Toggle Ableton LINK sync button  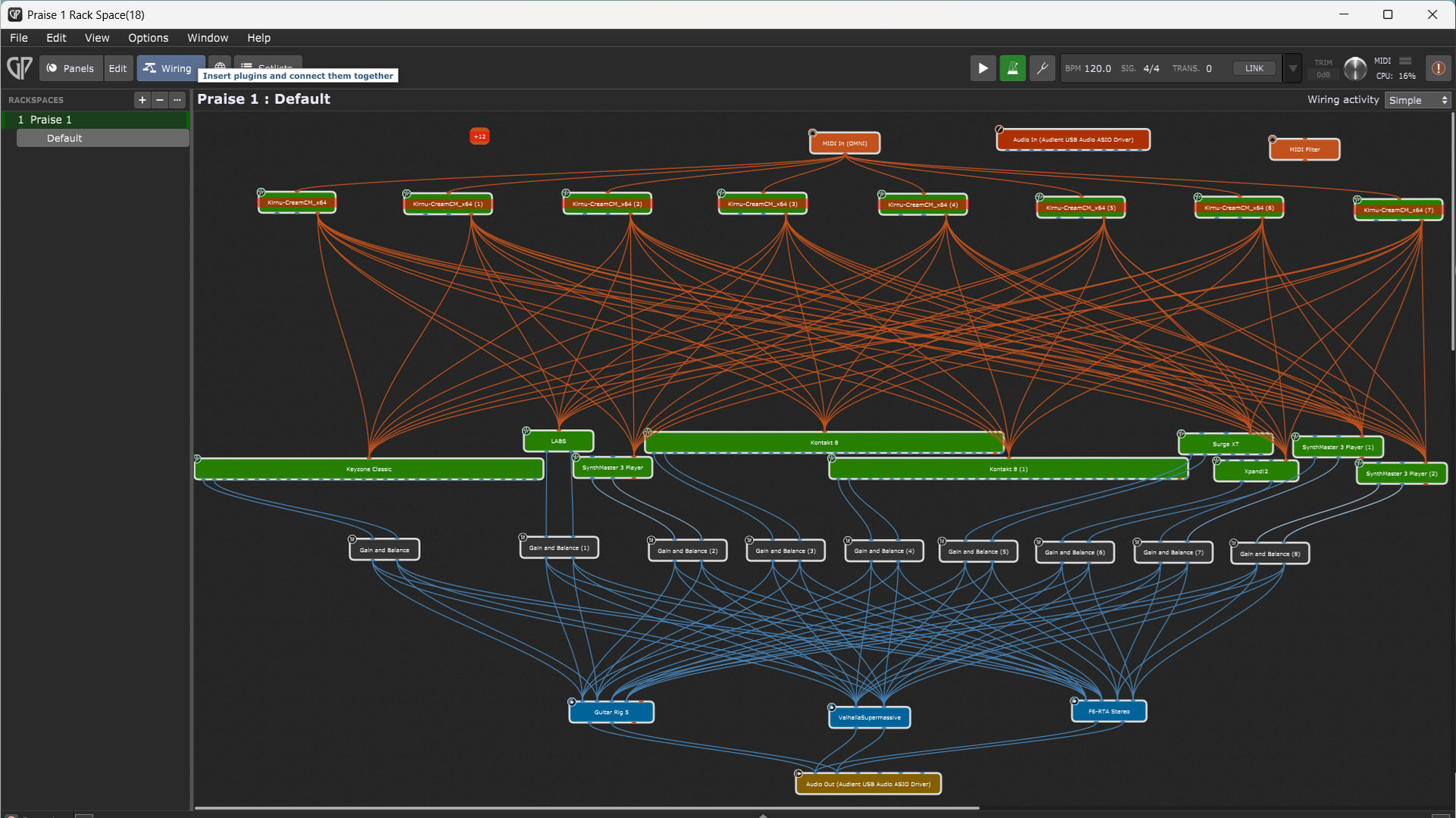point(1254,68)
